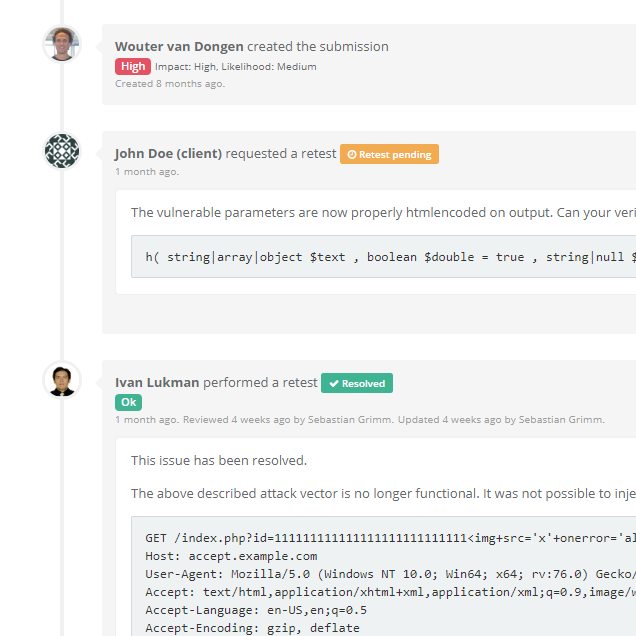This screenshot has height=636, width=636.
Task: Click the 'Created 8 months ago' timestamp
Action: pos(170,84)
